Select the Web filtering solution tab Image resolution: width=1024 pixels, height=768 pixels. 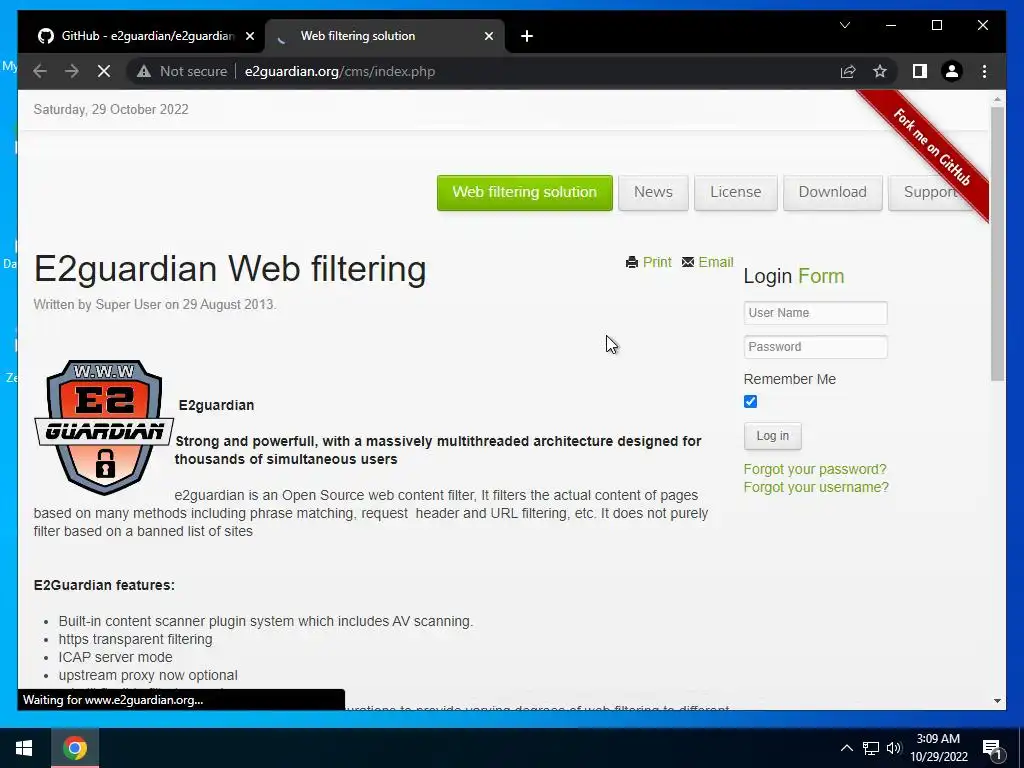coord(384,36)
